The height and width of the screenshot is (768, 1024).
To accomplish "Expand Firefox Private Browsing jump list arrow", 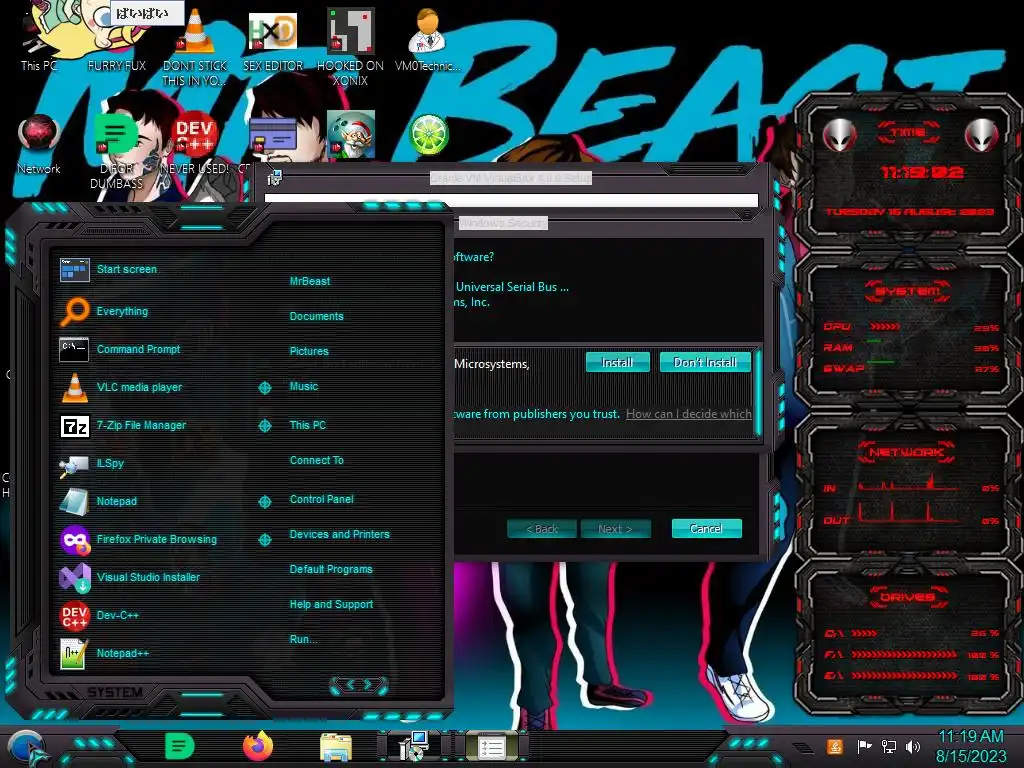I will click(x=264, y=540).
